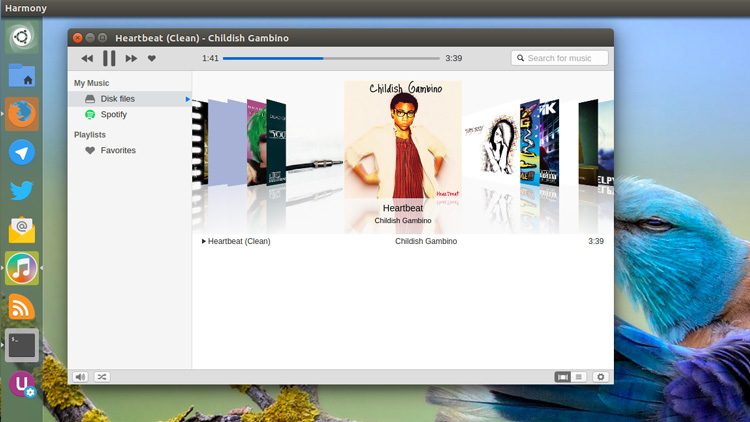
Task: Focus the Search for music field
Action: (560, 58)
